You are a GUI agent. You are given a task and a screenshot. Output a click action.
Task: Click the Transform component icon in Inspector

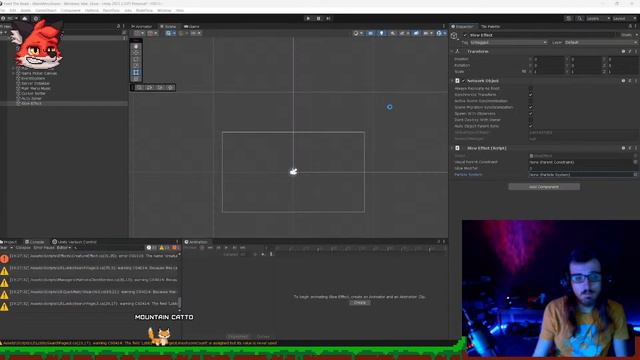458,51
